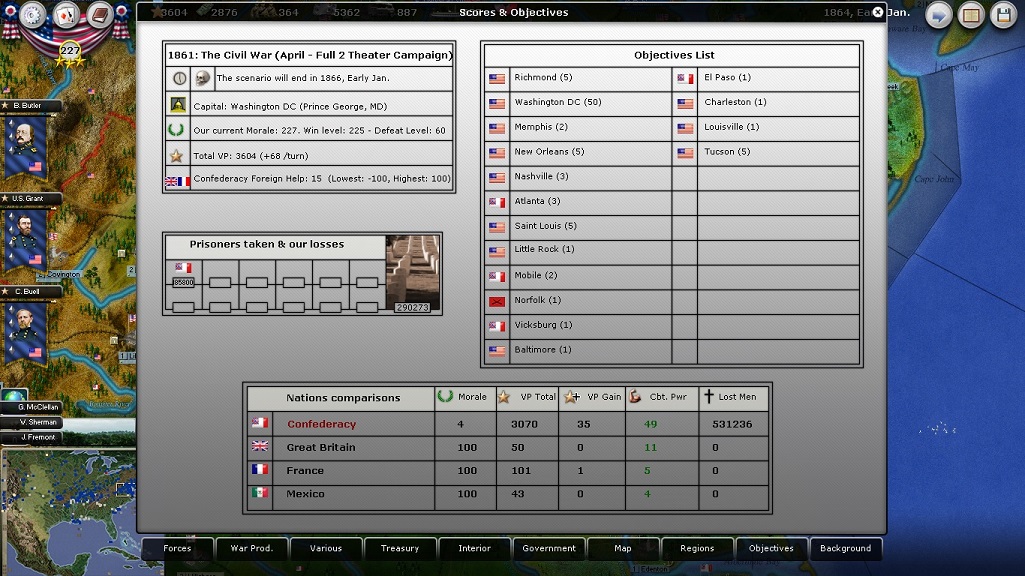Click the J. Fremont army tab
This screenshot has width=1025, height=576.
36,437
